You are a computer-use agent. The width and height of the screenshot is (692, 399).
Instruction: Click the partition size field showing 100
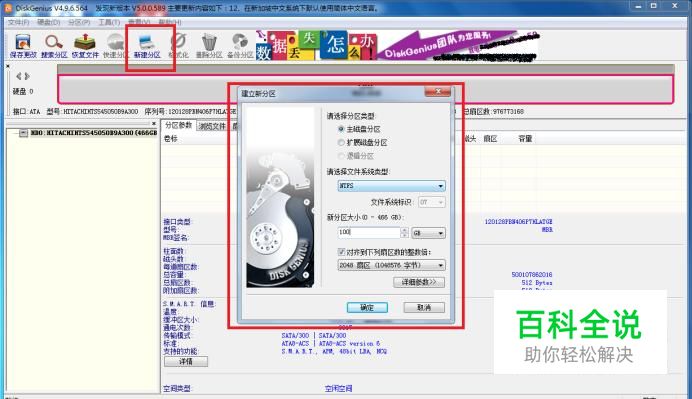tap(369, 232)
